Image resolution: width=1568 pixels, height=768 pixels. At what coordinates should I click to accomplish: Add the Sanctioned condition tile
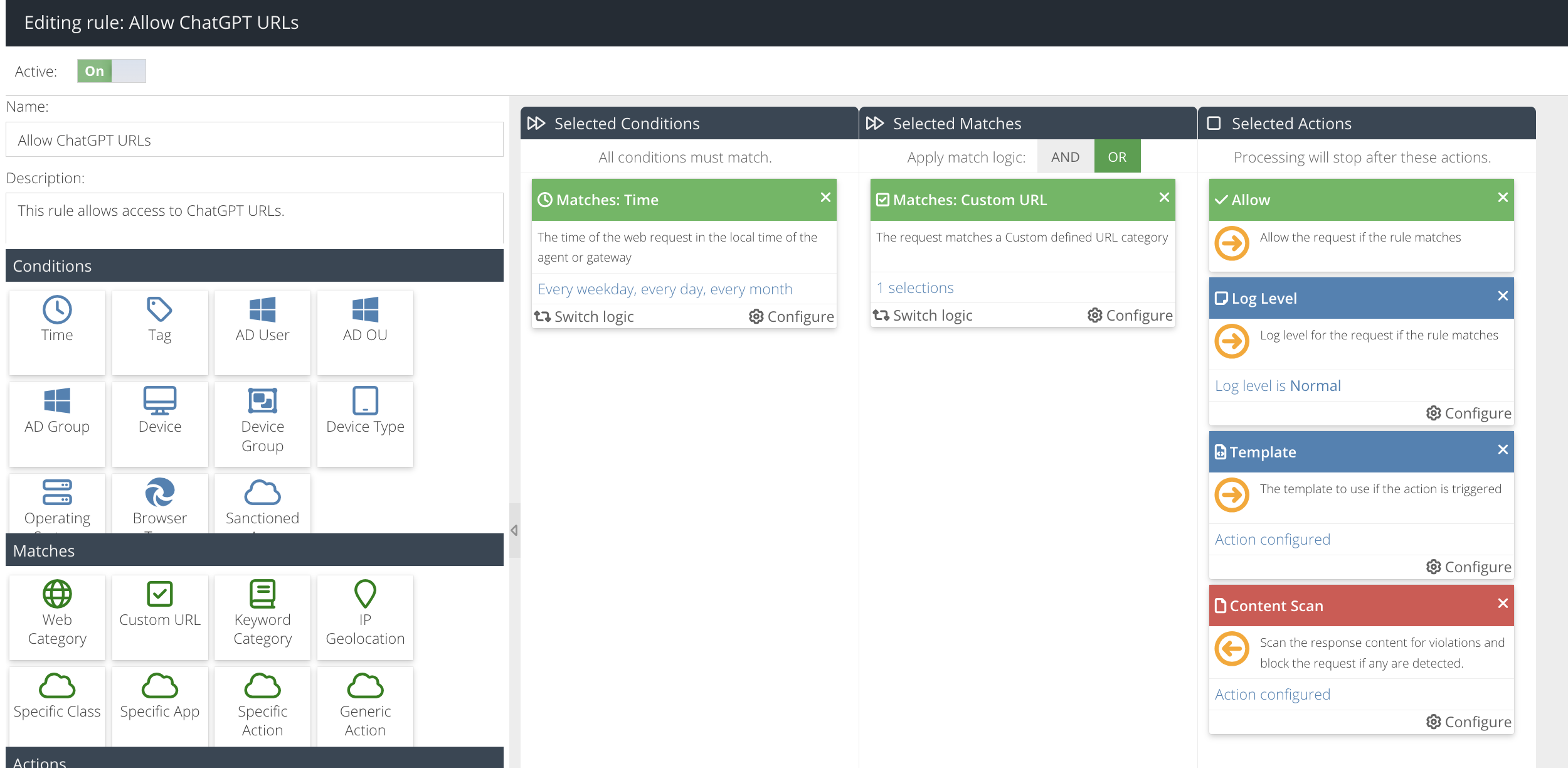coord(262,503)
